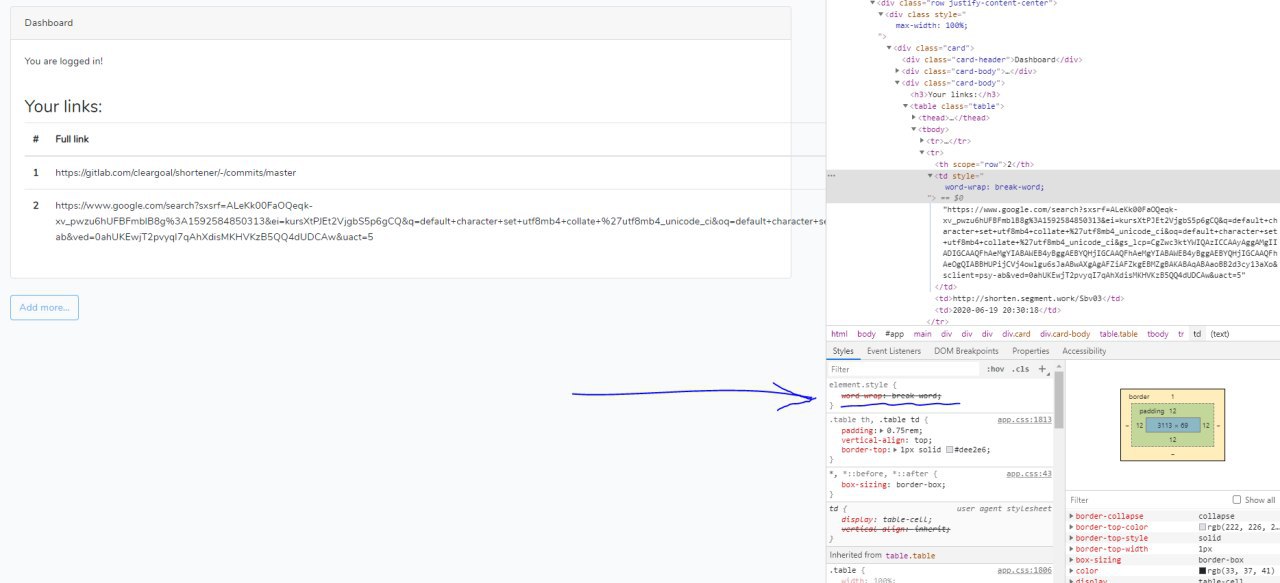Expand the color computed property

(x=1072, y=571)
